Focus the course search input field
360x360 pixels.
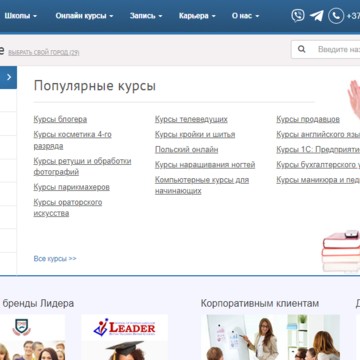(x=326, y=49)
